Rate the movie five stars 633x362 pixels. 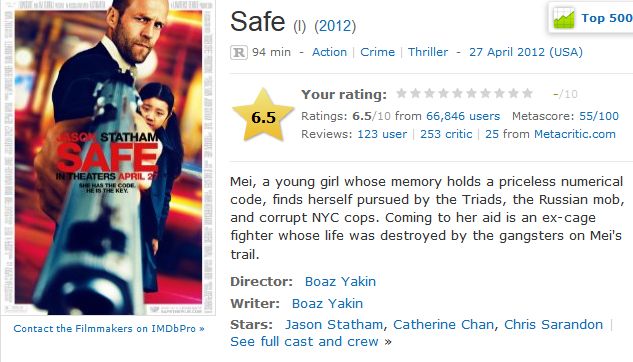(457, 94)
